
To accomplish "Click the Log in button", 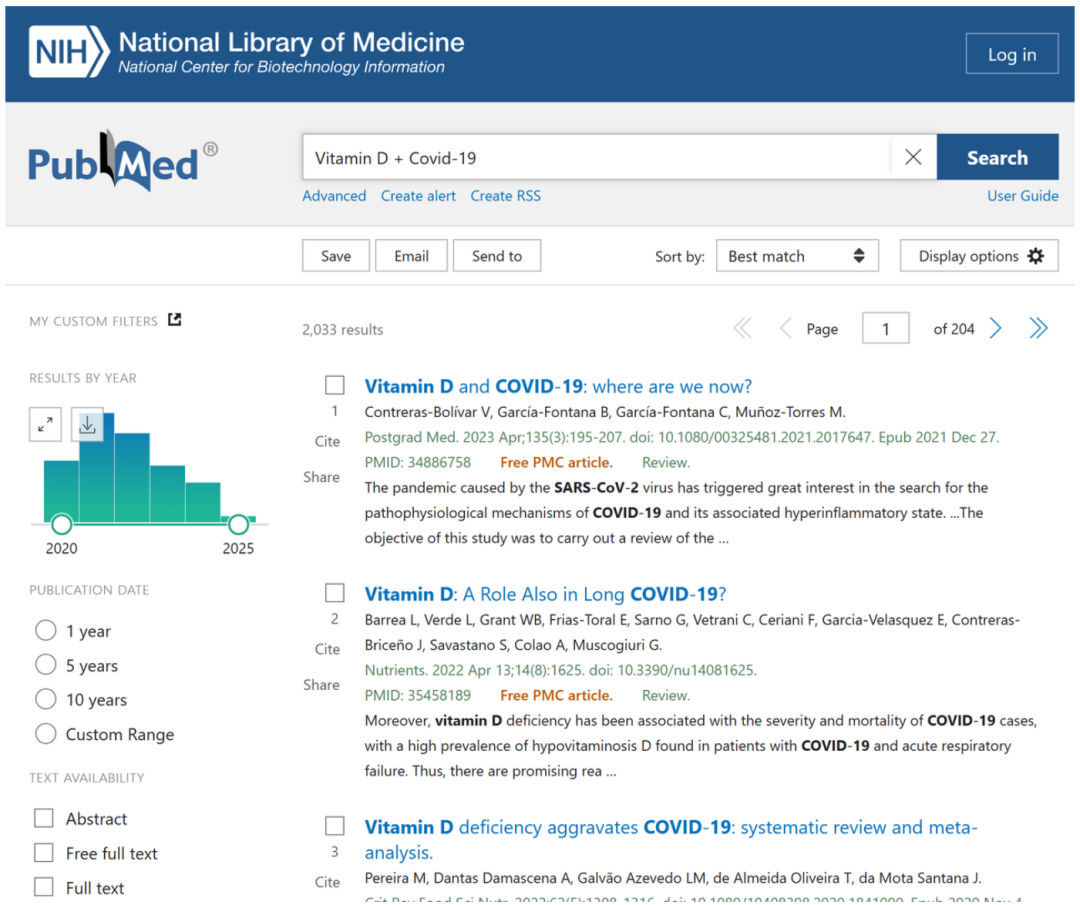I will tap(1012, 54).
